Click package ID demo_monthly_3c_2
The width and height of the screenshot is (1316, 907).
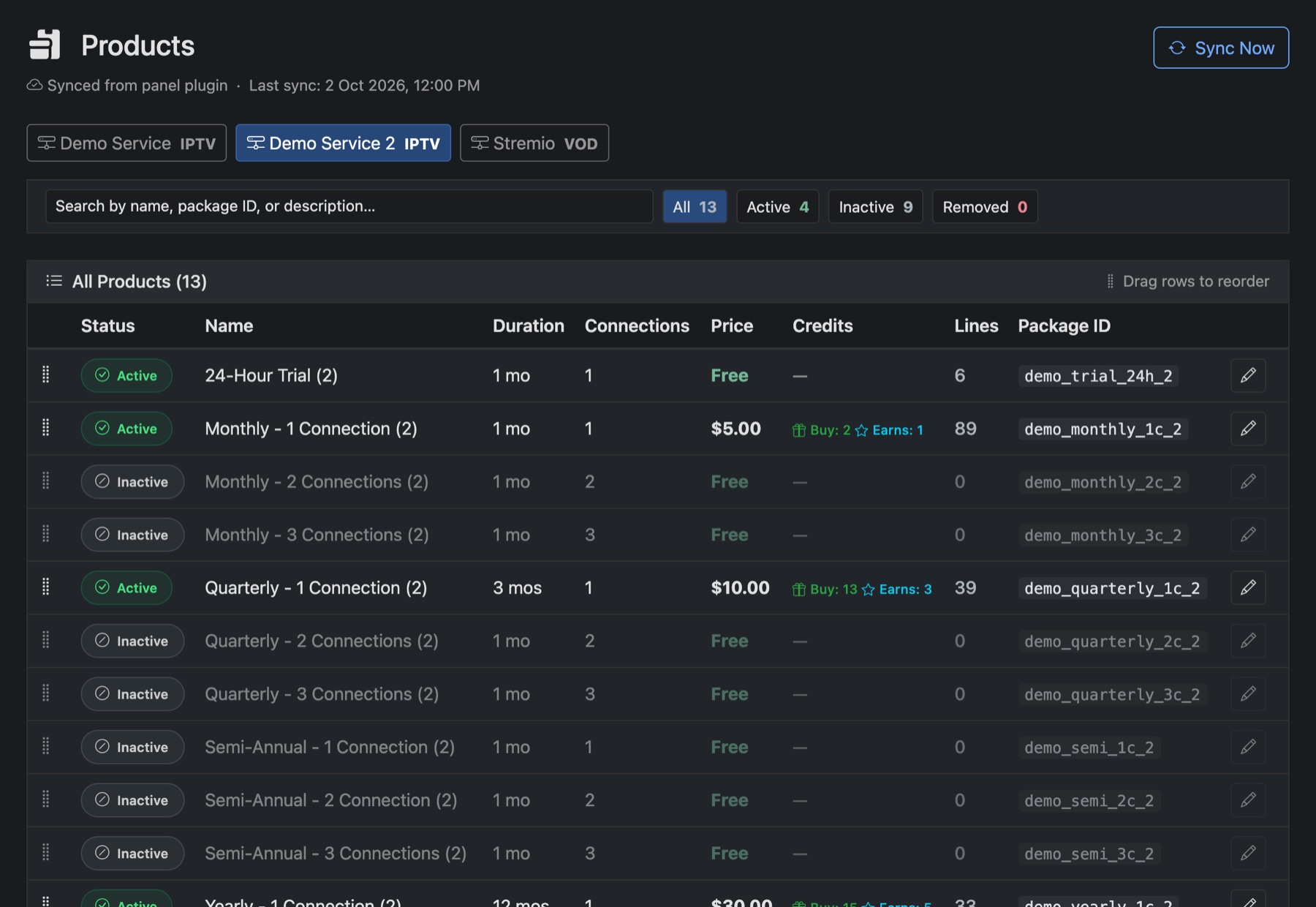click(1103, 535)
